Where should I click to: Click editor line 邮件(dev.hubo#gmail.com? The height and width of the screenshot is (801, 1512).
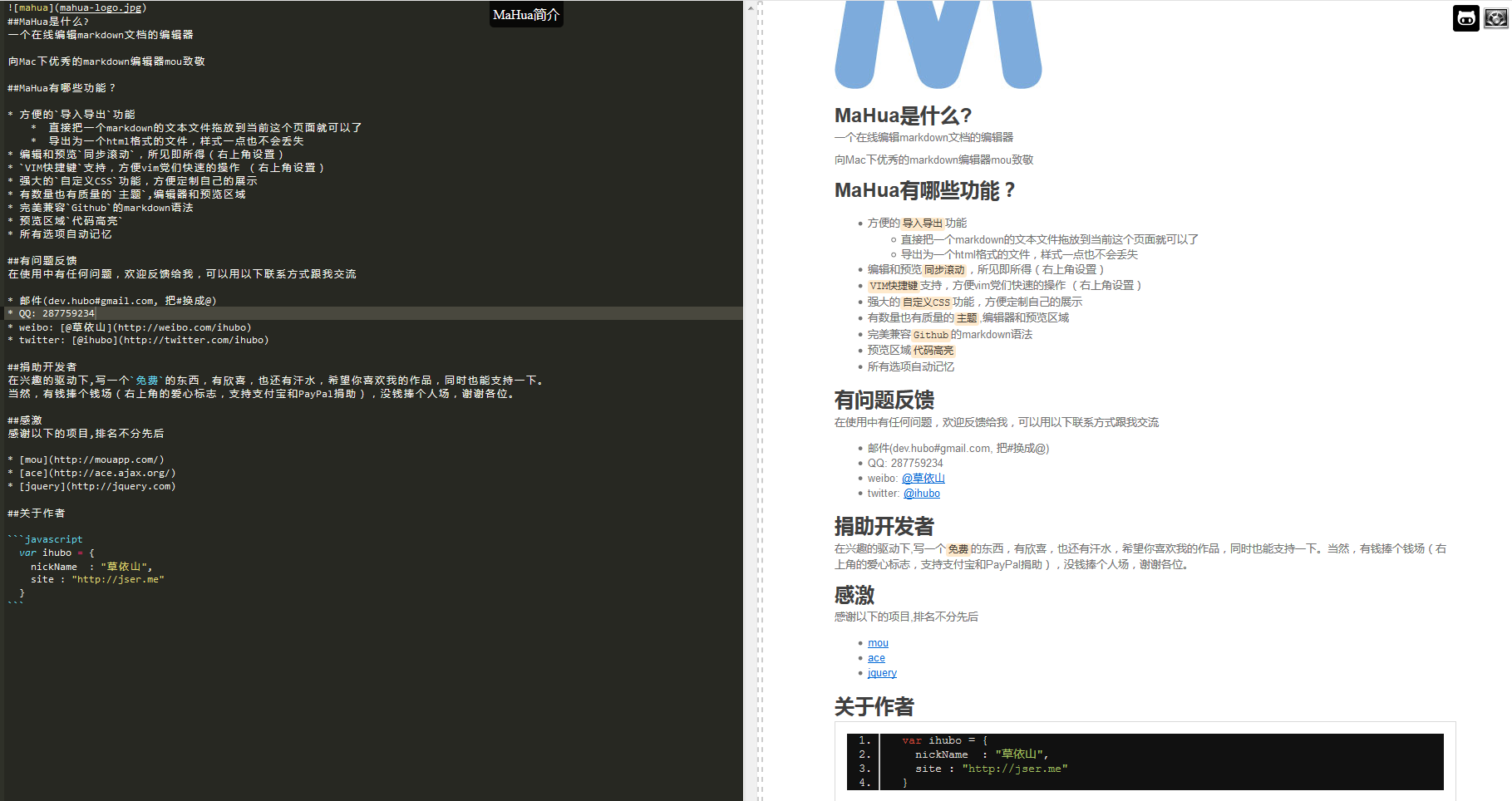click(112, 300)
